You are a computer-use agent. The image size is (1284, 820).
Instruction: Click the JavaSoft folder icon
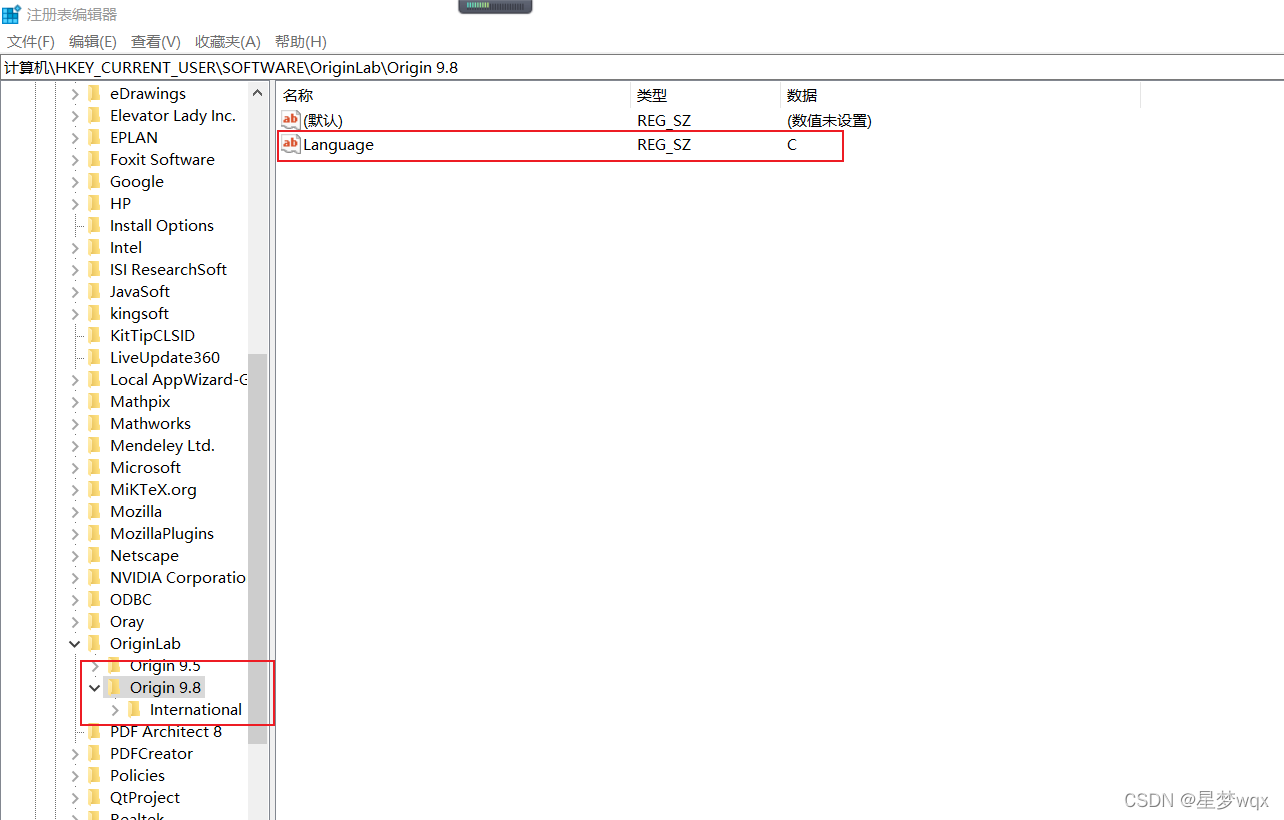click(x=95, y=292)
